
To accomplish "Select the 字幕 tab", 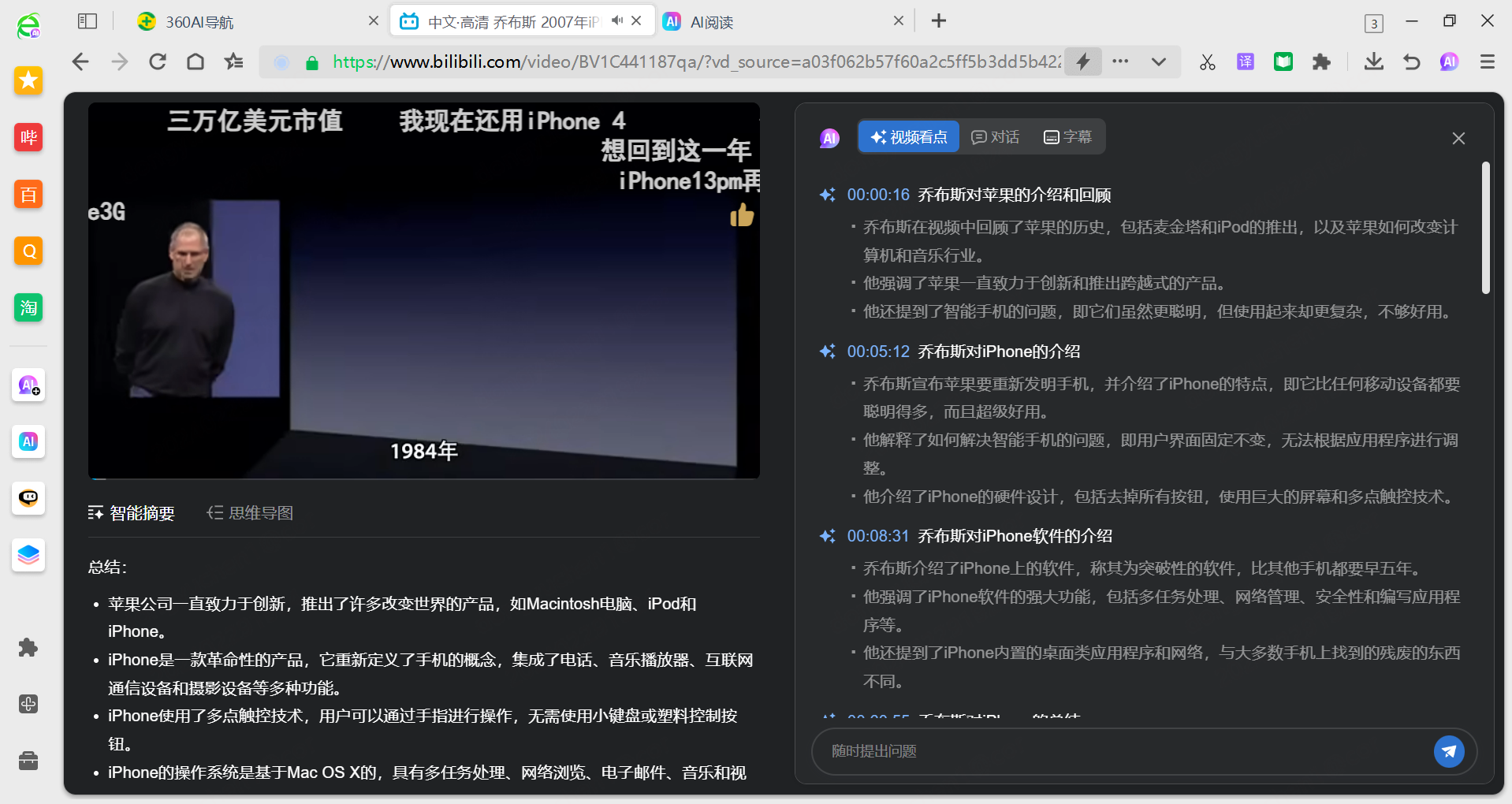I will (x=1067, y=137).
